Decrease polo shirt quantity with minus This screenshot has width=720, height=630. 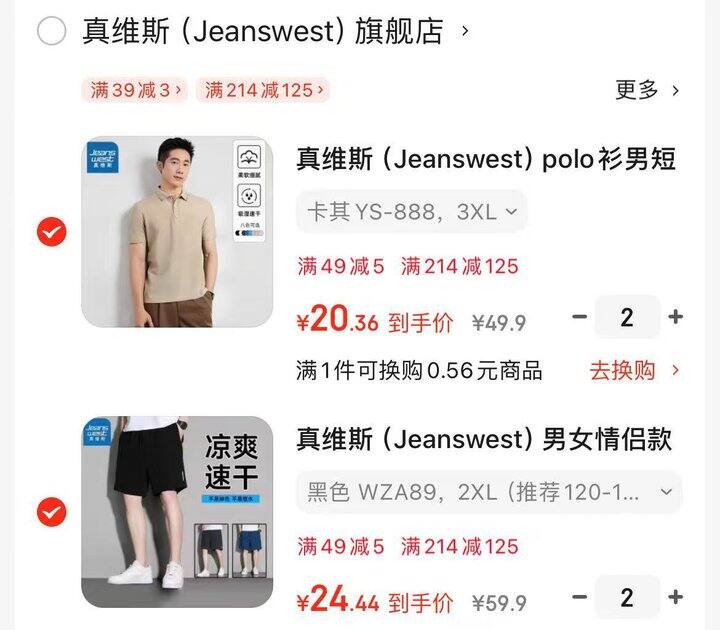(x=579, y=316)
